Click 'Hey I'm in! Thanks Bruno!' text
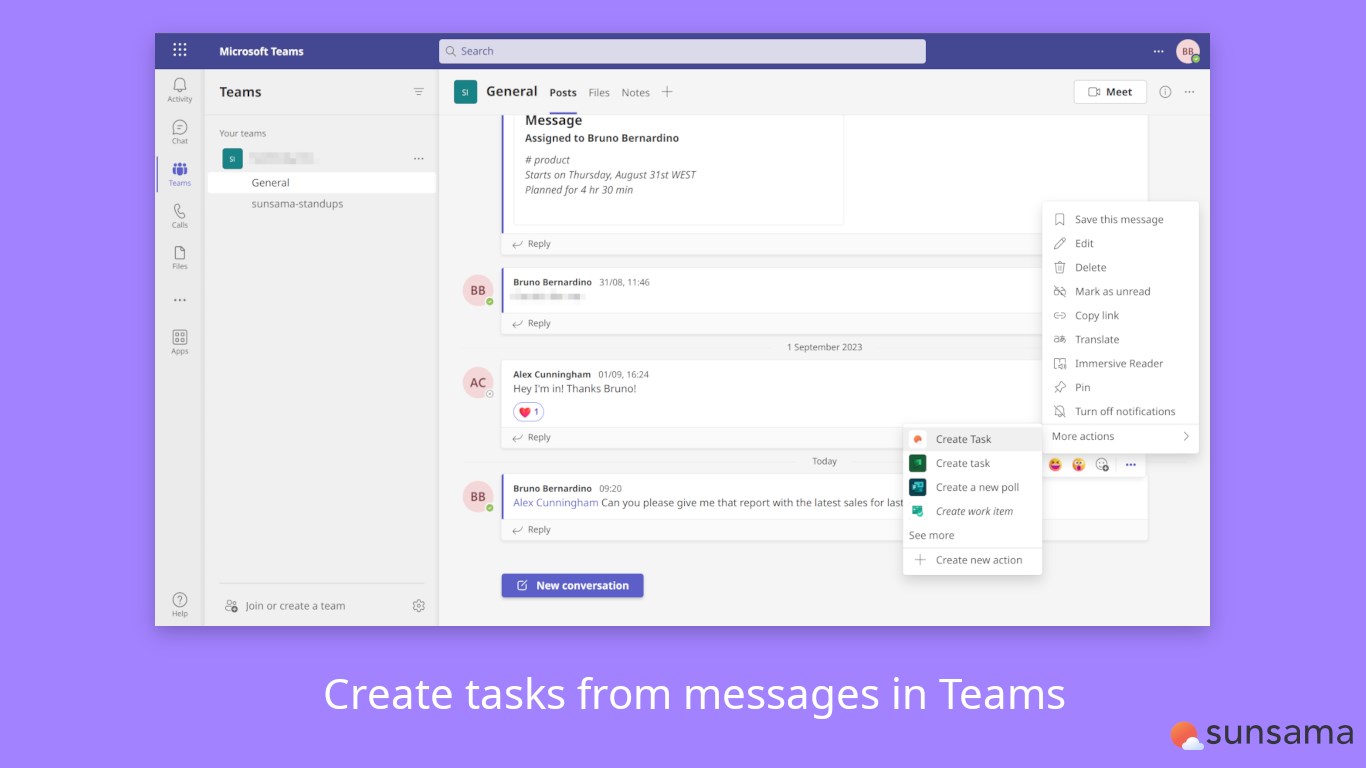The height and width of the screenshot is (768, 1366). [574, 389]
